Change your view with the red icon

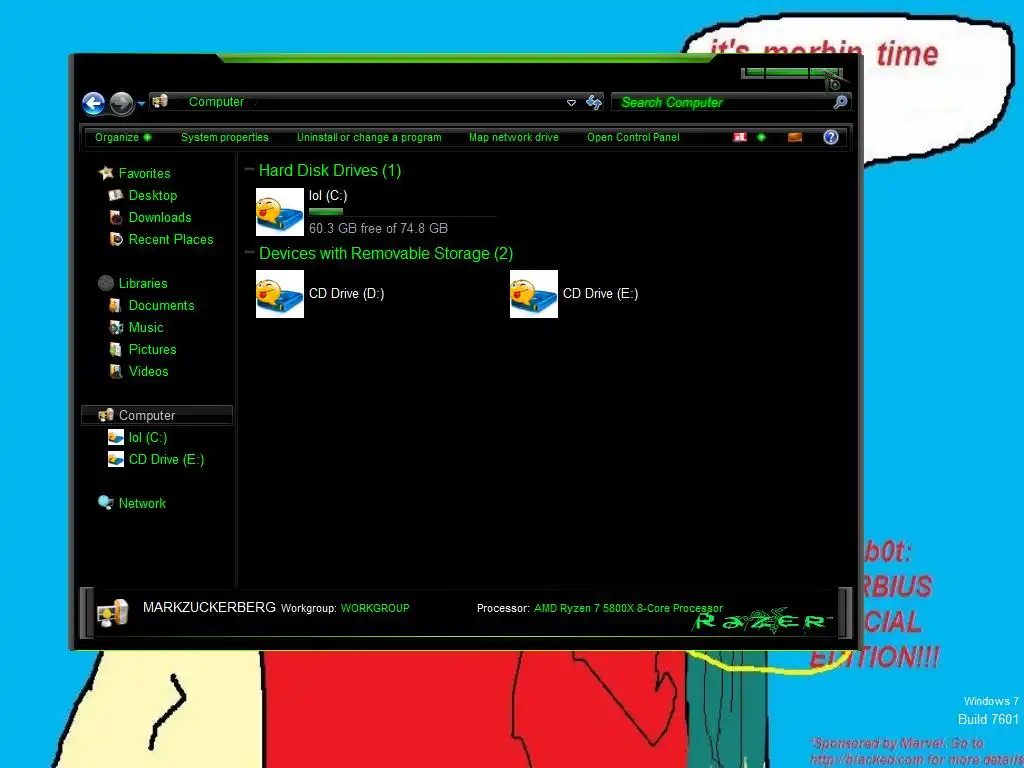pos(740,137)
